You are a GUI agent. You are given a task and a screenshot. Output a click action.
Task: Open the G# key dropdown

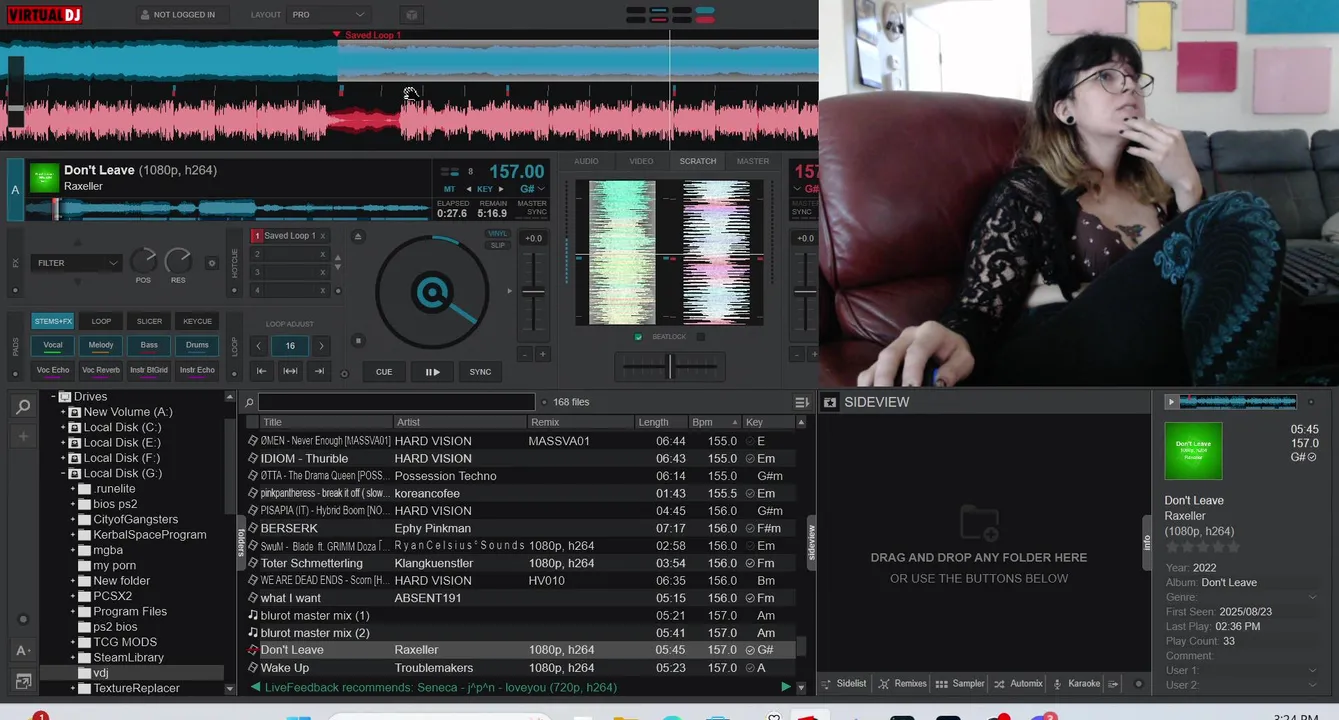(533, 189)
